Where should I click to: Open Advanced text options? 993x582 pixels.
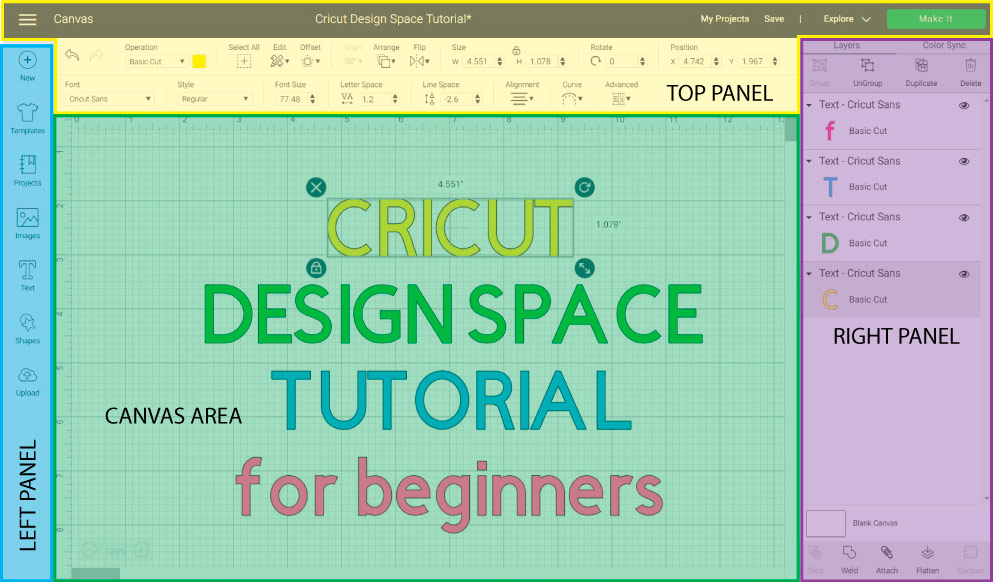[x=621, y=98]
